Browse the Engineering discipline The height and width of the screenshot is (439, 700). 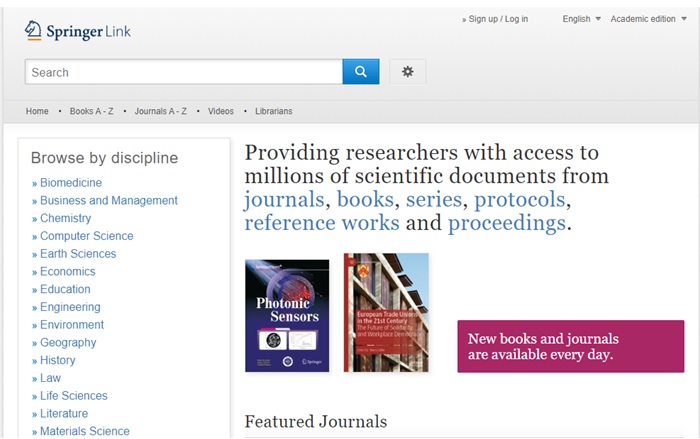coord(70,307)
